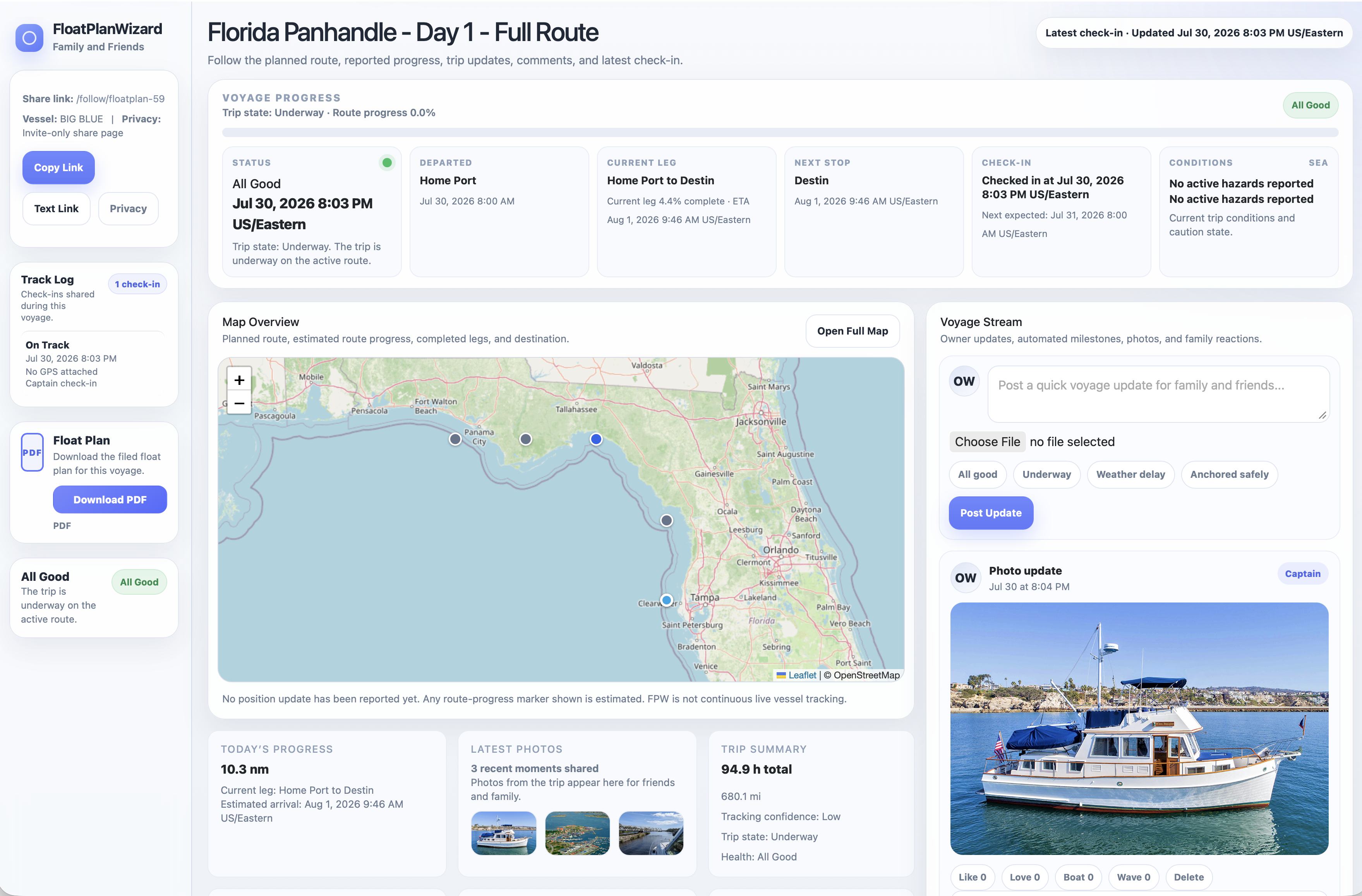Click the voyage update text box
Screen dimensions: 1362x896
coord(1158,394)
